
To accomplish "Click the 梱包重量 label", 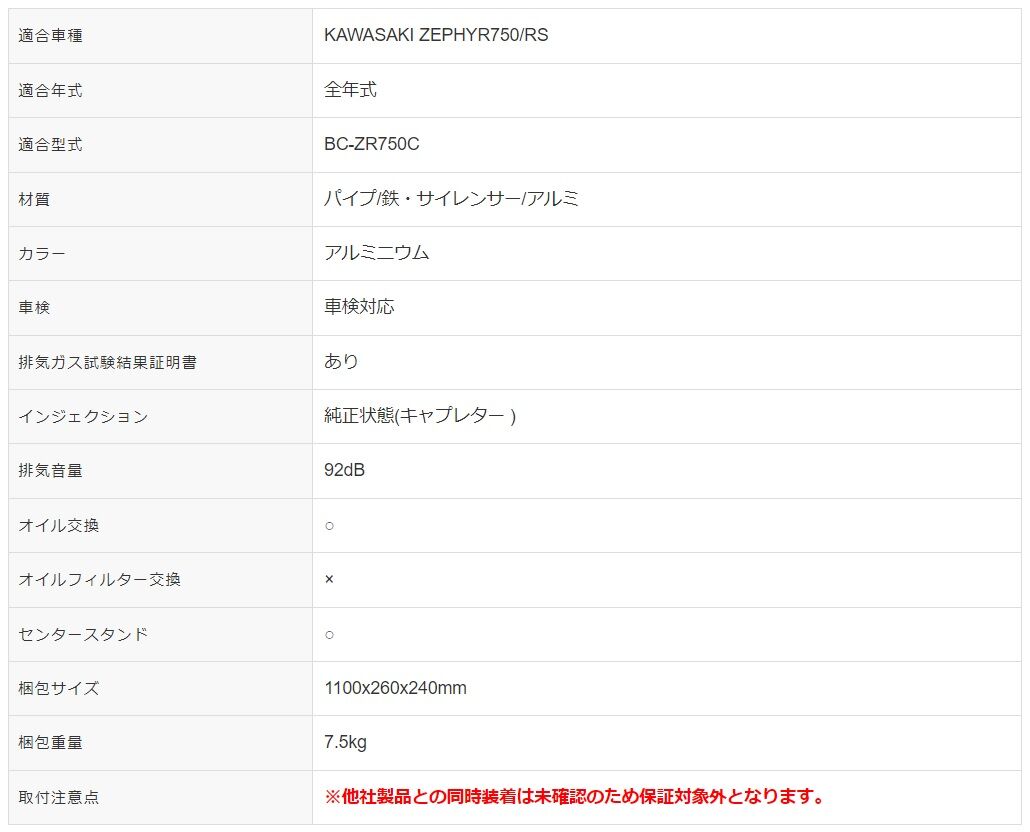I will click(x=51, y=743).
